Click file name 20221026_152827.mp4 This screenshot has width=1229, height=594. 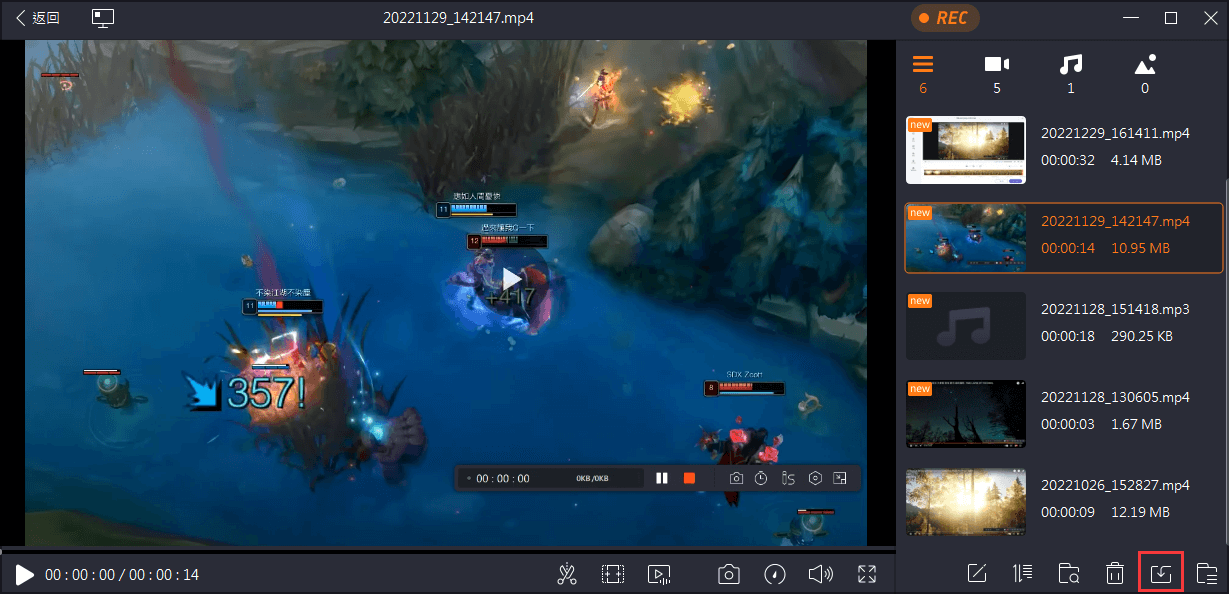1115,485
